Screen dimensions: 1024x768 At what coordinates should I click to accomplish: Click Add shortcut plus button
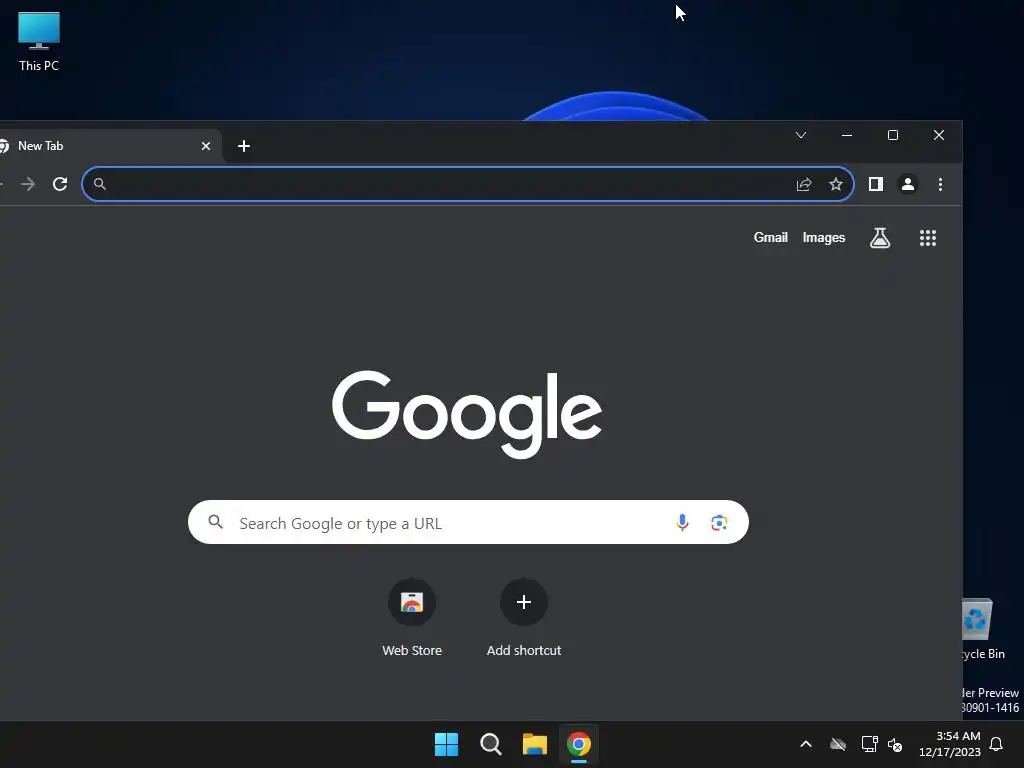click(x=524, y=602)
